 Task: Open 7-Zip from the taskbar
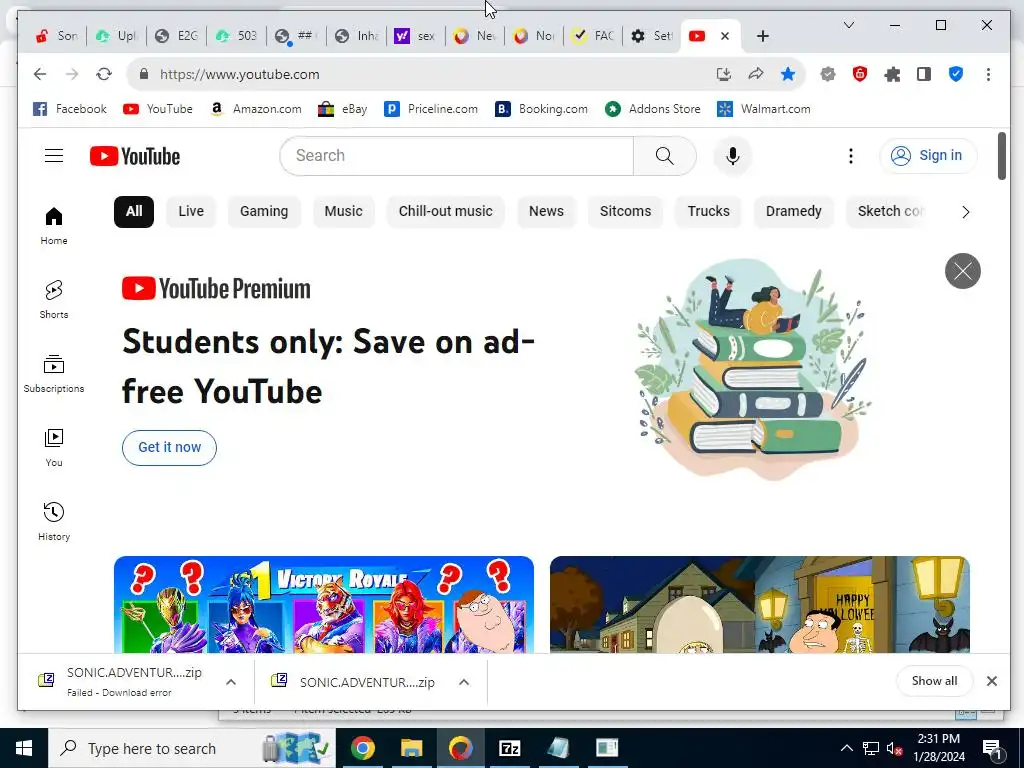pyautogui.click(x=509, y=748)
